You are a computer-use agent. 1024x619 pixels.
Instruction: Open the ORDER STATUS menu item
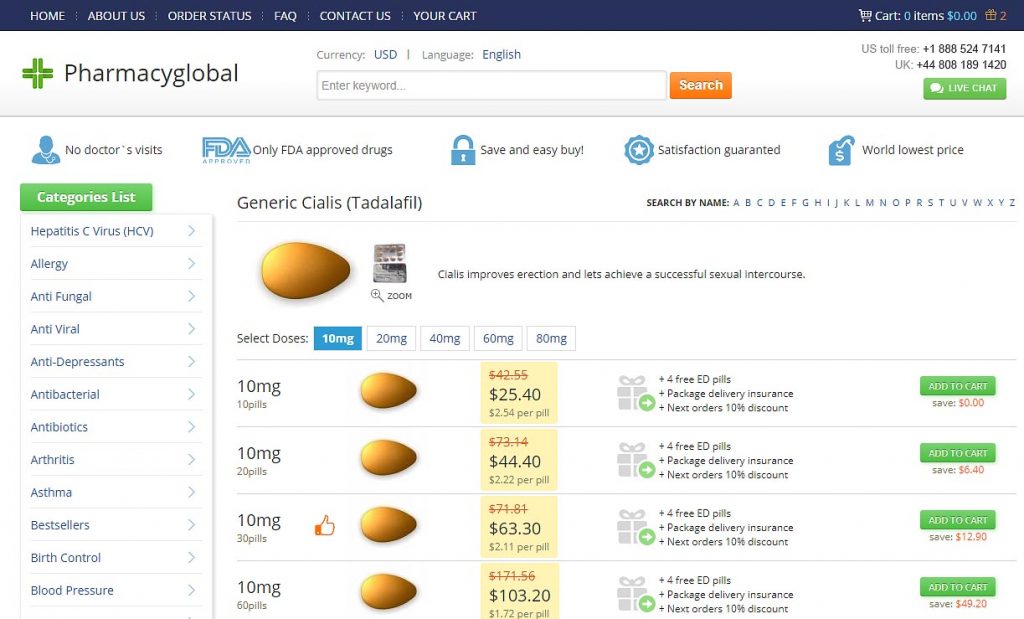(210, 16)
